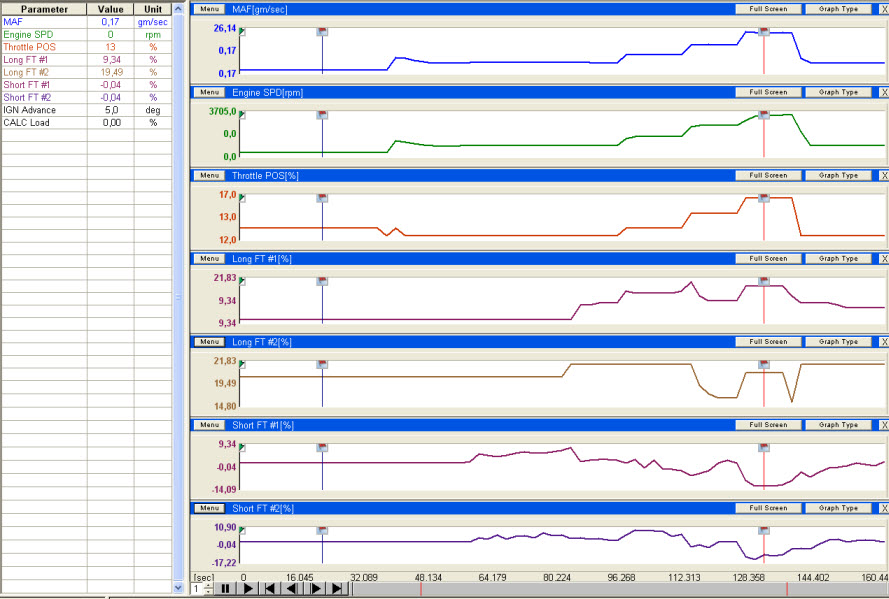Click red cursor flag on MAF graph
This screenshot has width=889, height=599.
pyautogui.click(x=764, y=32)
